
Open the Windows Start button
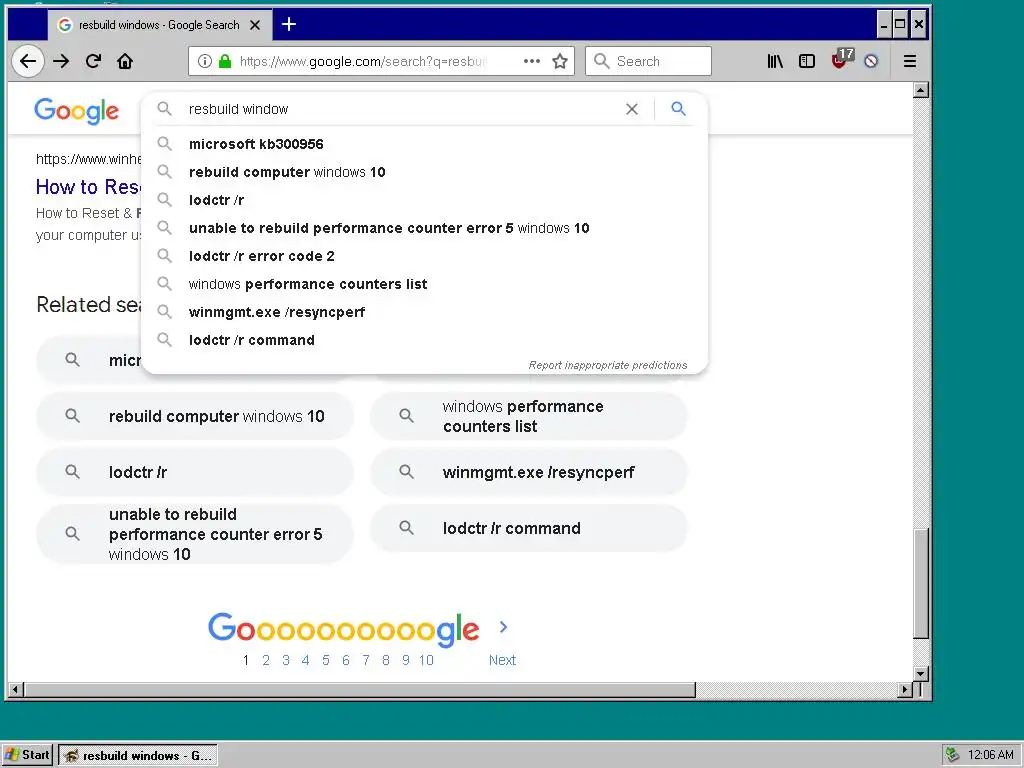coord(27,755)
